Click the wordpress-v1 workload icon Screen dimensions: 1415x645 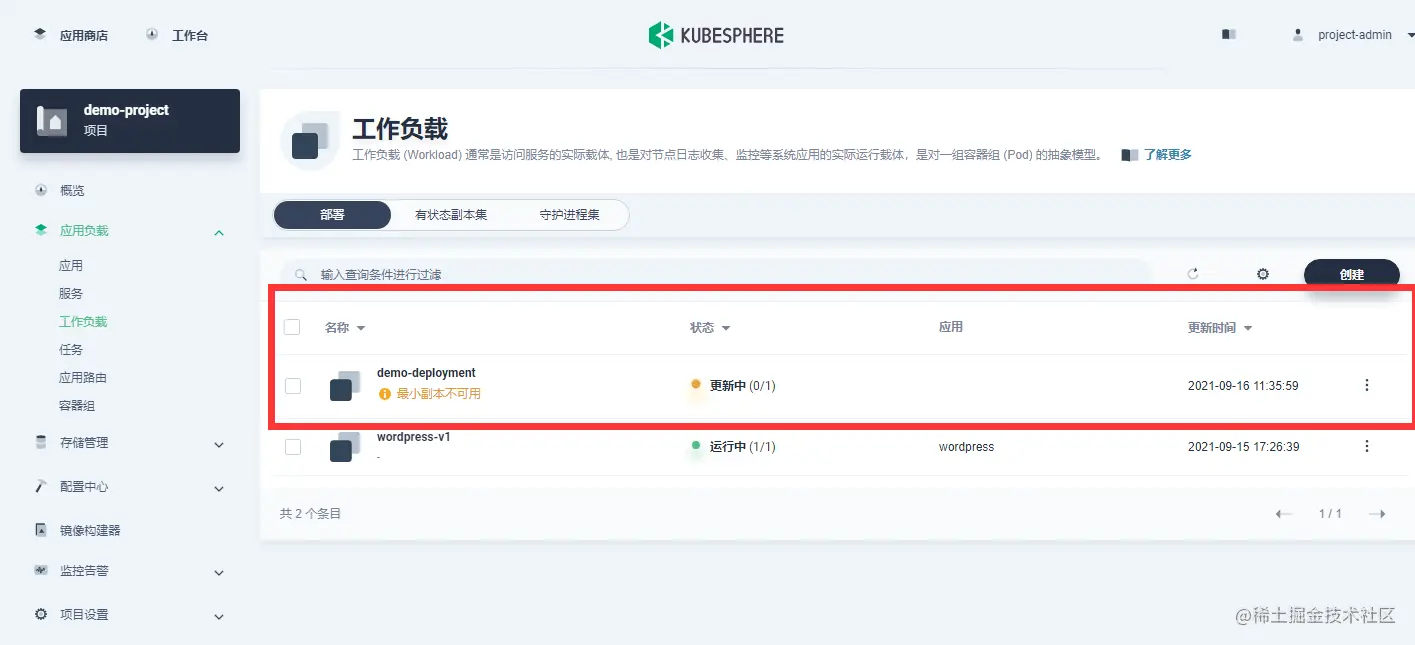tap(345, 447)
